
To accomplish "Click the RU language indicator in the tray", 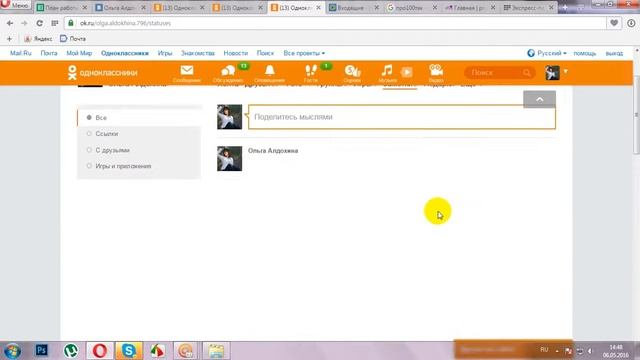I will point(544,350).
